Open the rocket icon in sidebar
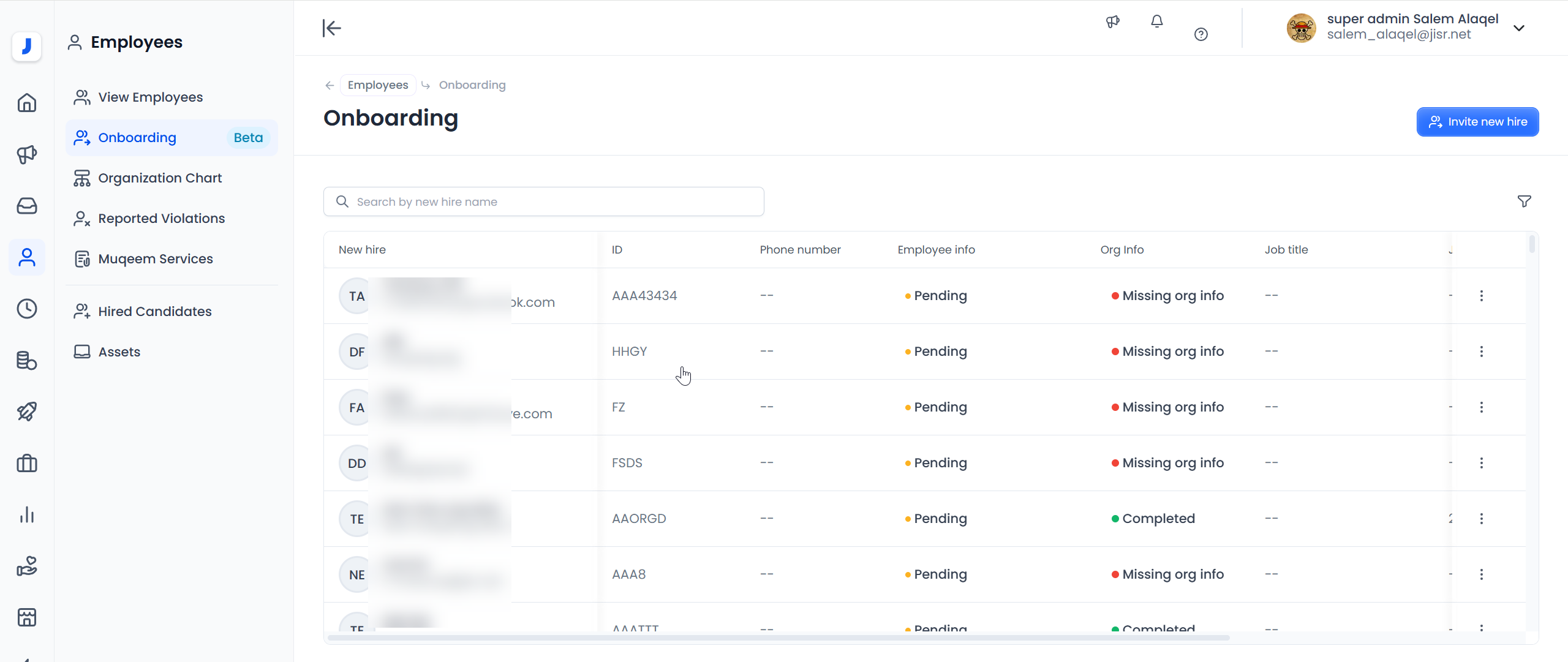 [27, 412]
